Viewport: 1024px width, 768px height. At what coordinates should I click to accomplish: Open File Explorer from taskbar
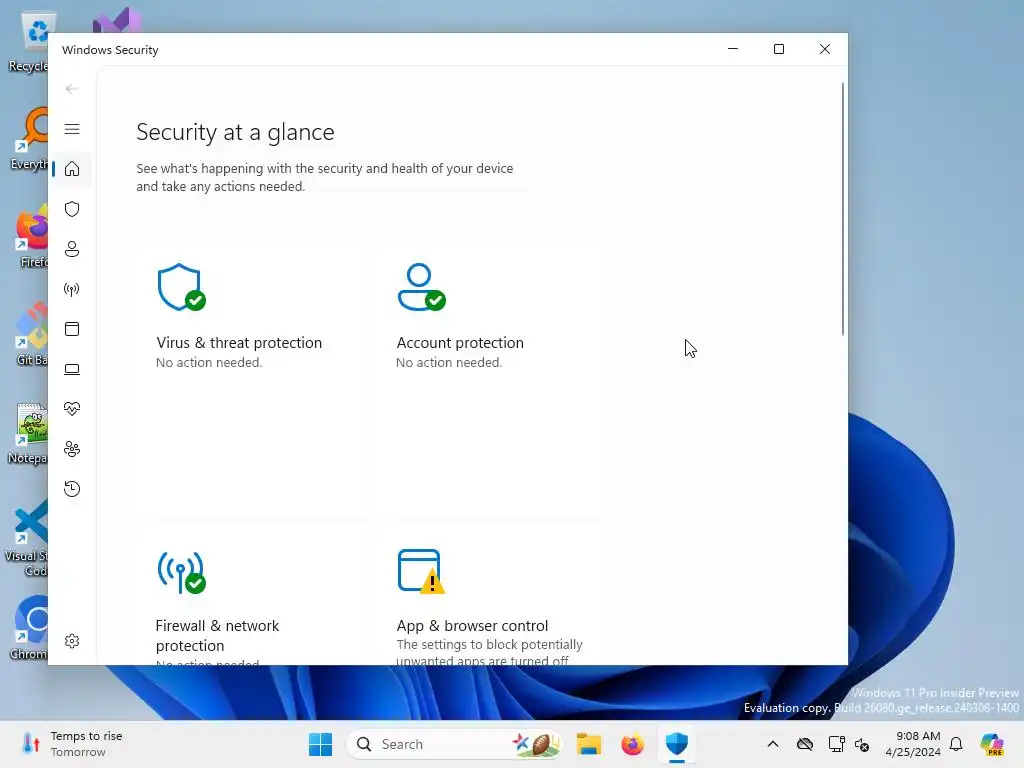[588, 744]
